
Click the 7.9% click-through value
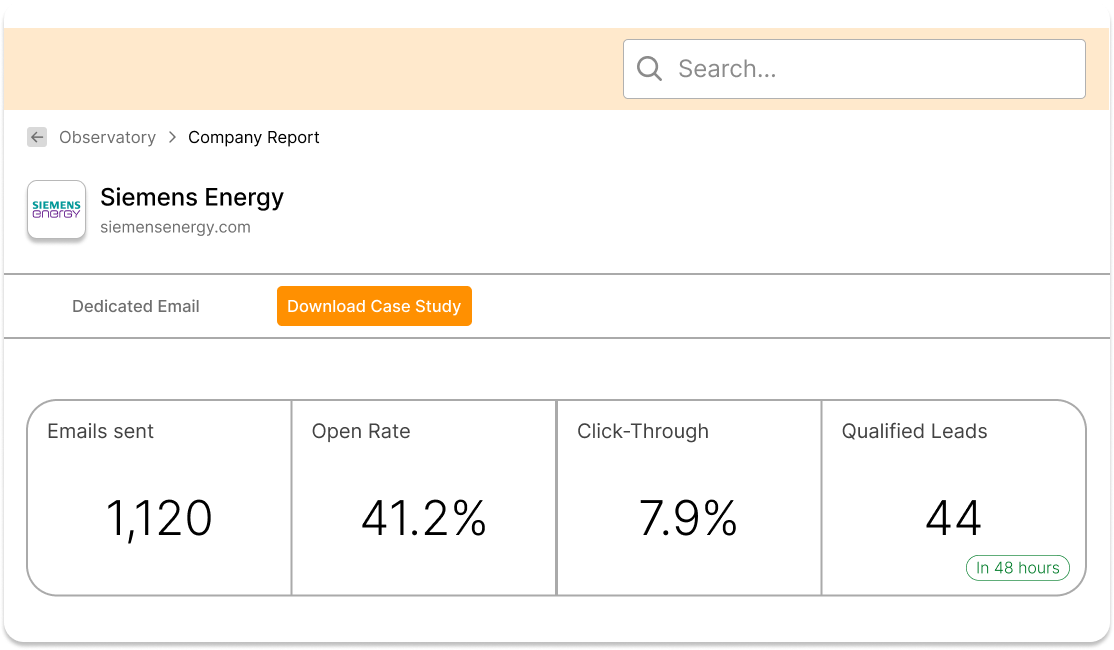pos(688,518)
